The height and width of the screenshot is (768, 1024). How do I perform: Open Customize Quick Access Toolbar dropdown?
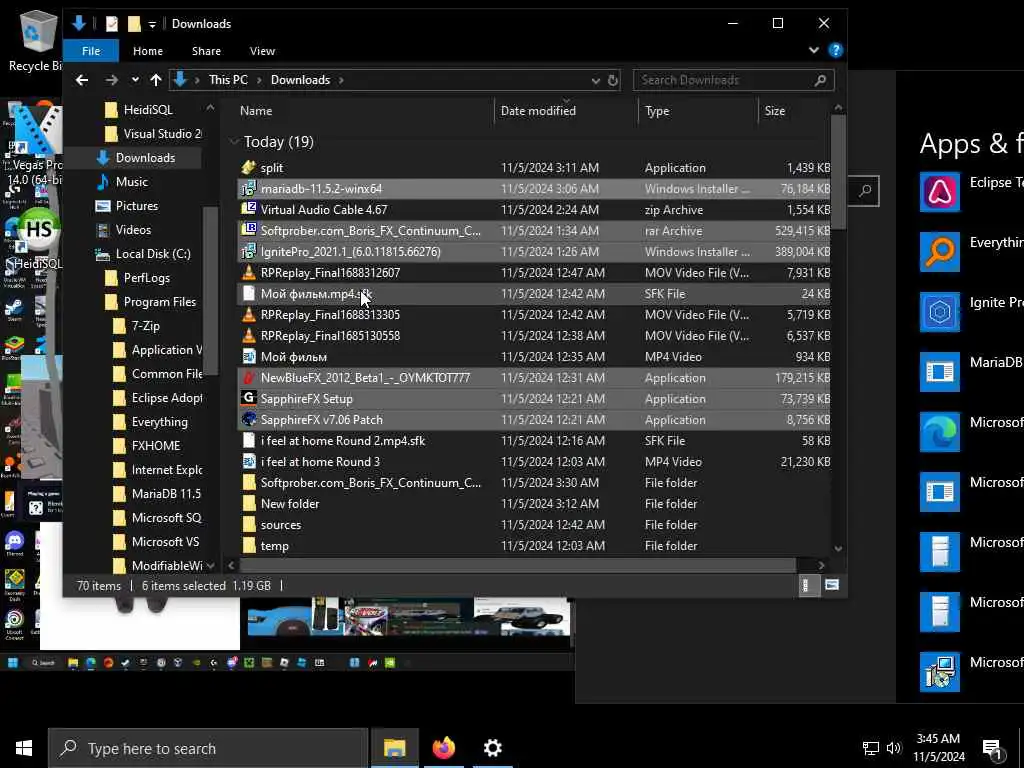(x=152, y=24)
